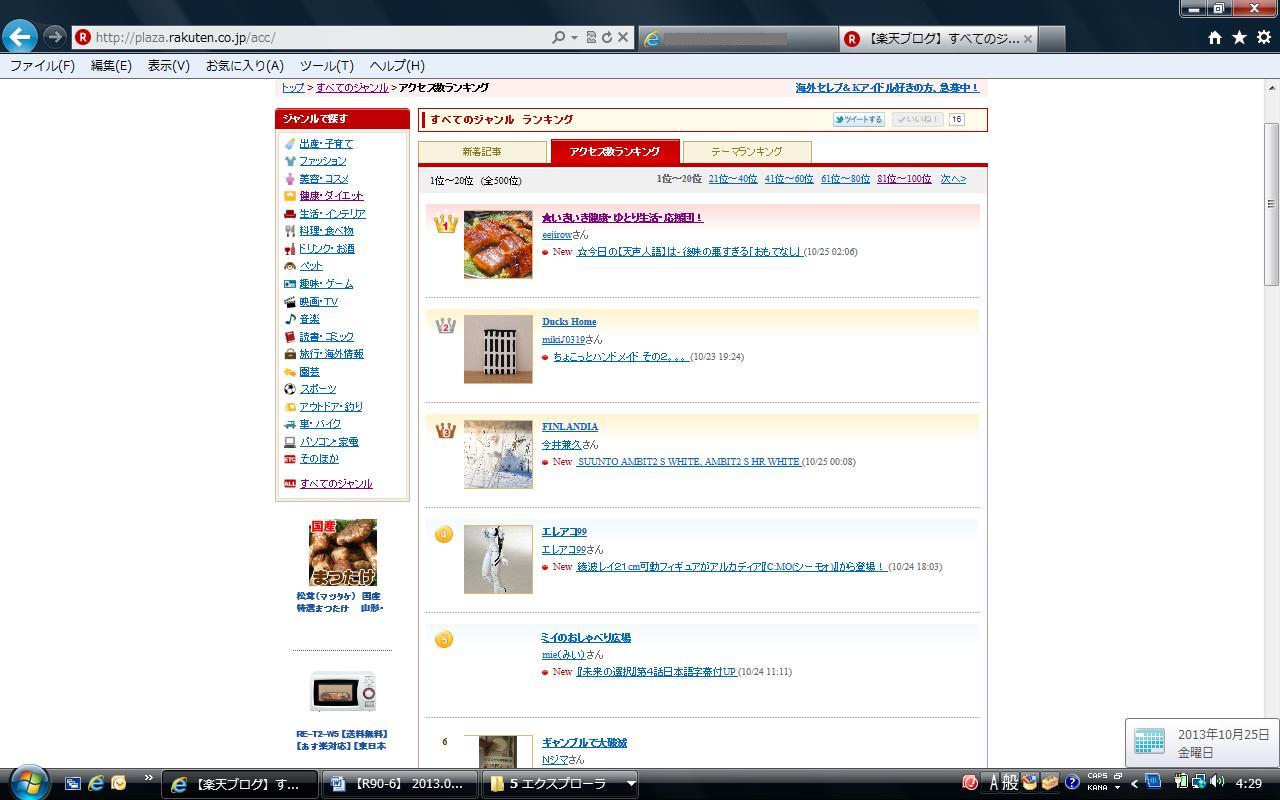The width and height of the screenshot is (1280, 800).
Task: Open the IE tools gear icon
Action: tap(1263, 37)
